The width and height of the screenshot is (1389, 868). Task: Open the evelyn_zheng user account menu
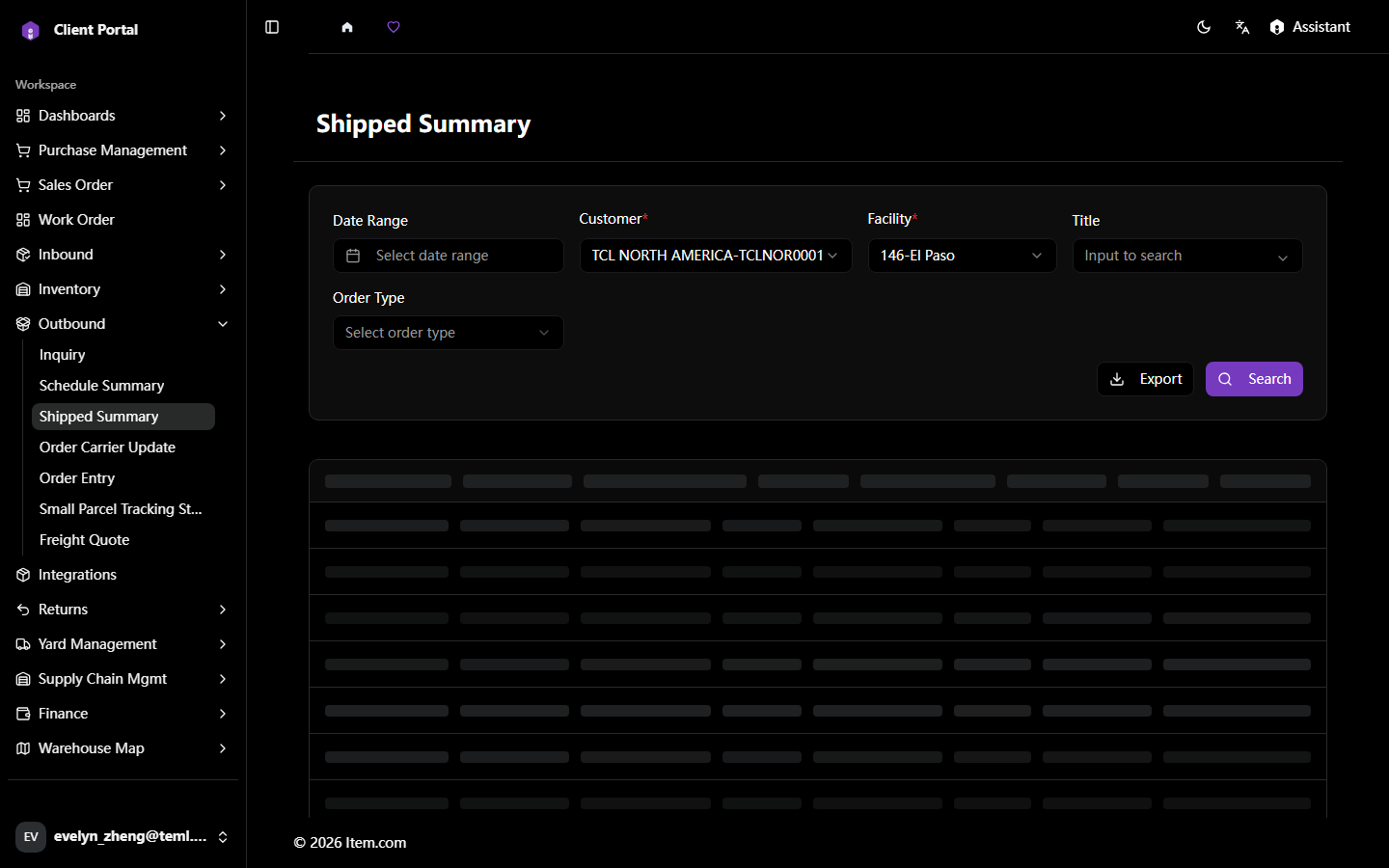pos(123,837)
